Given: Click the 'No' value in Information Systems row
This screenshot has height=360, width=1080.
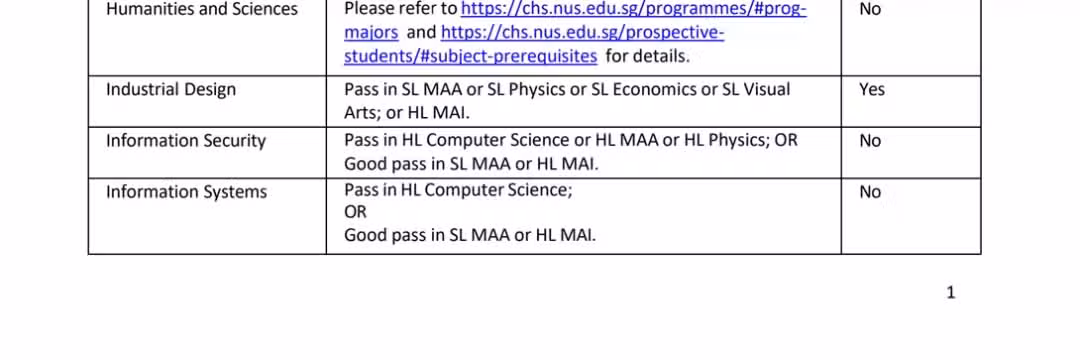Looking at the screenshot, I should tap(870, 192).
